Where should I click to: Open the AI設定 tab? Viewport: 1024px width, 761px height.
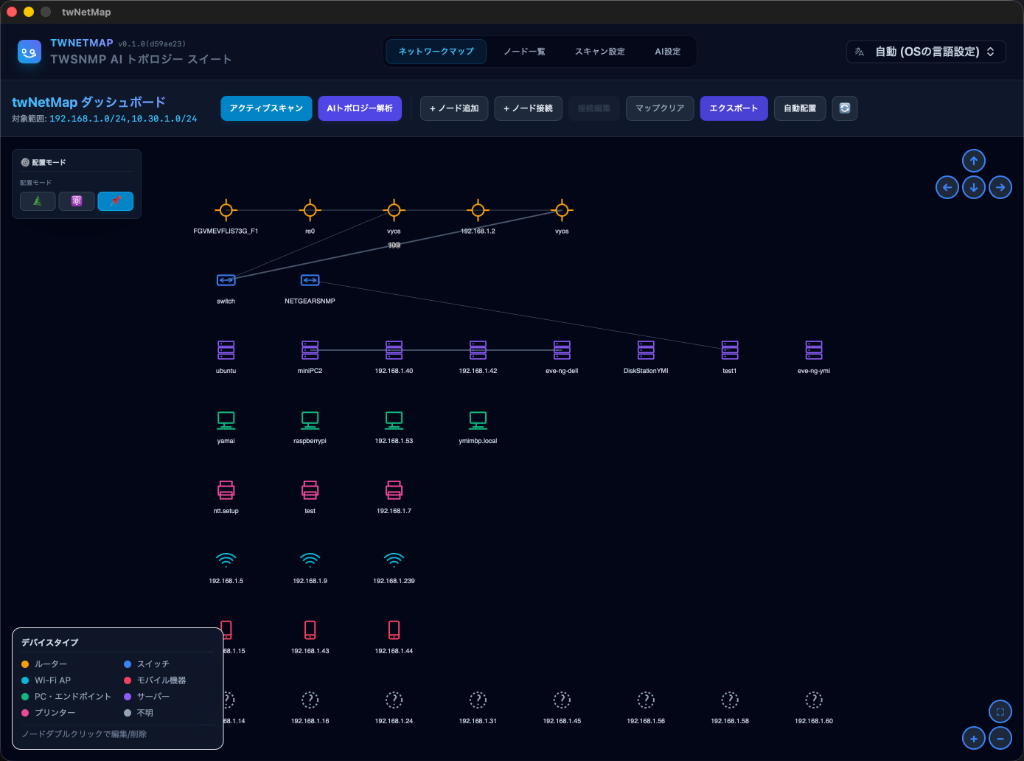pos(667,52)
